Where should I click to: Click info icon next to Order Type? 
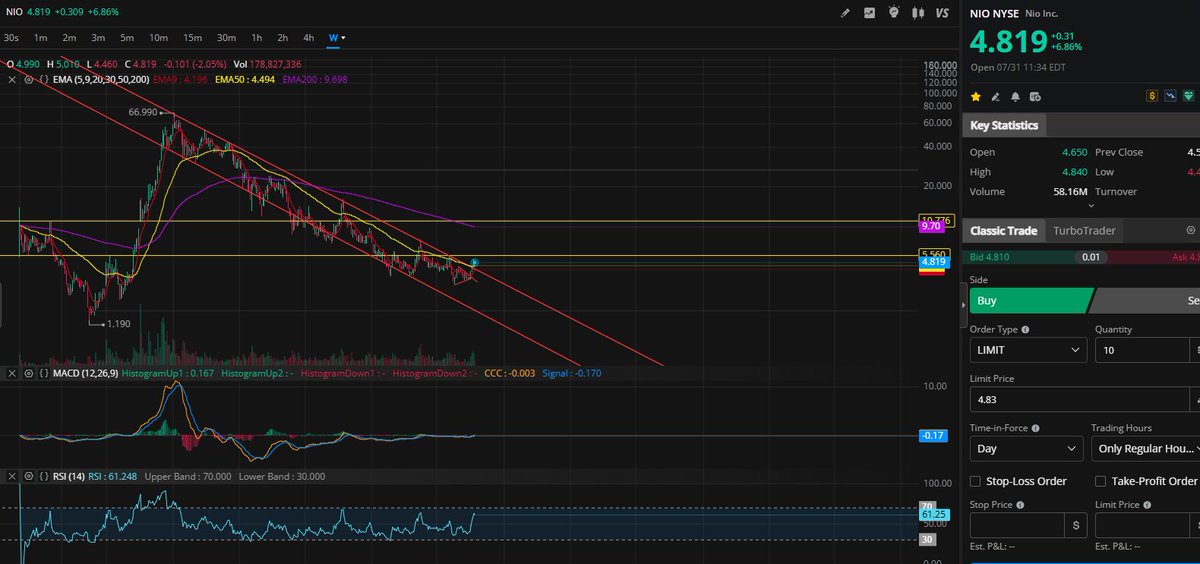click(1024, 329)
